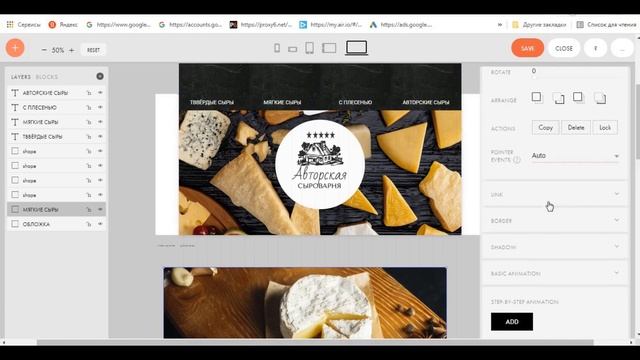Hide the first shape layer

pyautogui.click(x=100, y=151)
